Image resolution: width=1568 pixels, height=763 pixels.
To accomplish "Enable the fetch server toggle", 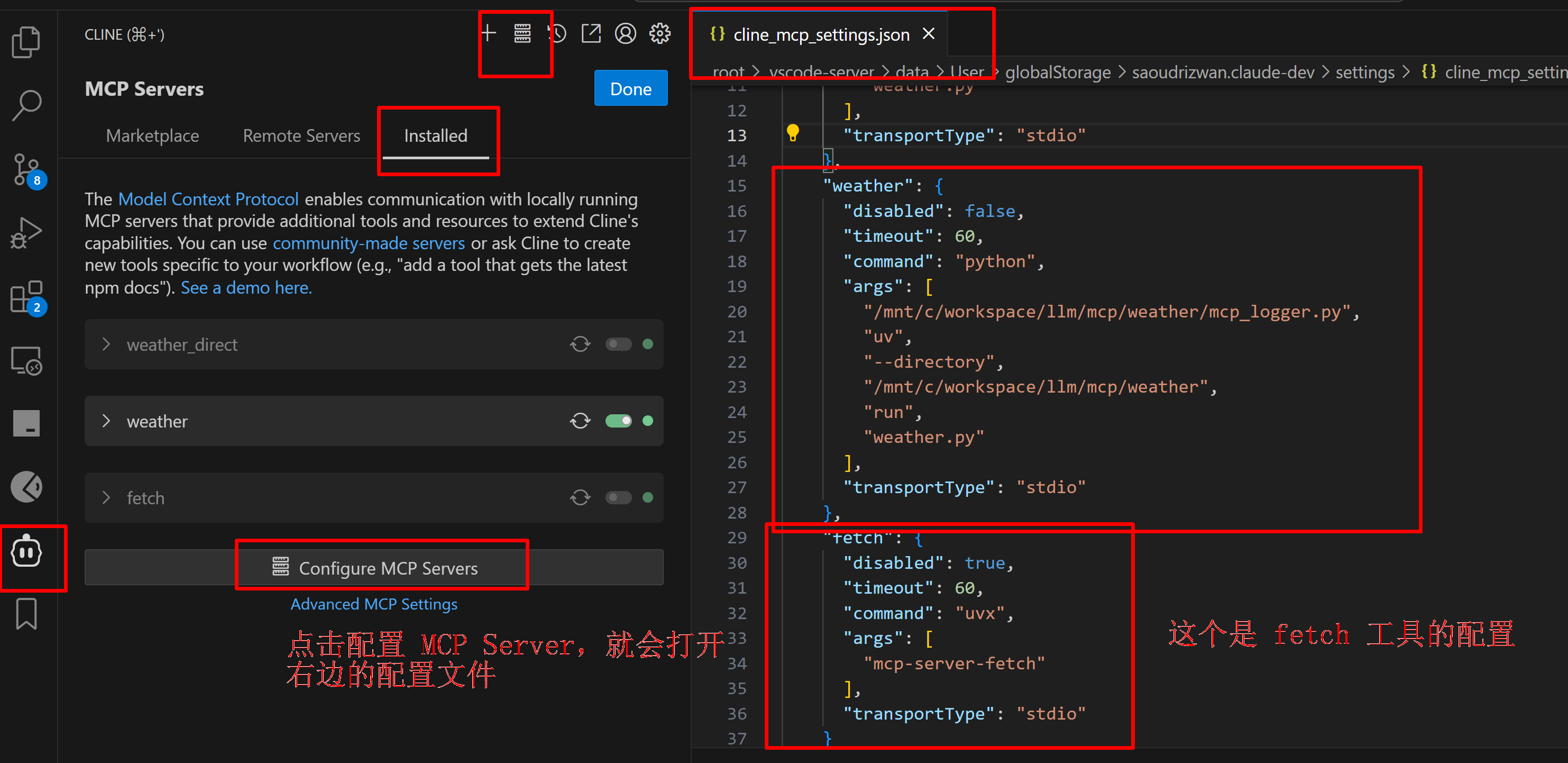I will pyautogui.click(x=618, y=497).
